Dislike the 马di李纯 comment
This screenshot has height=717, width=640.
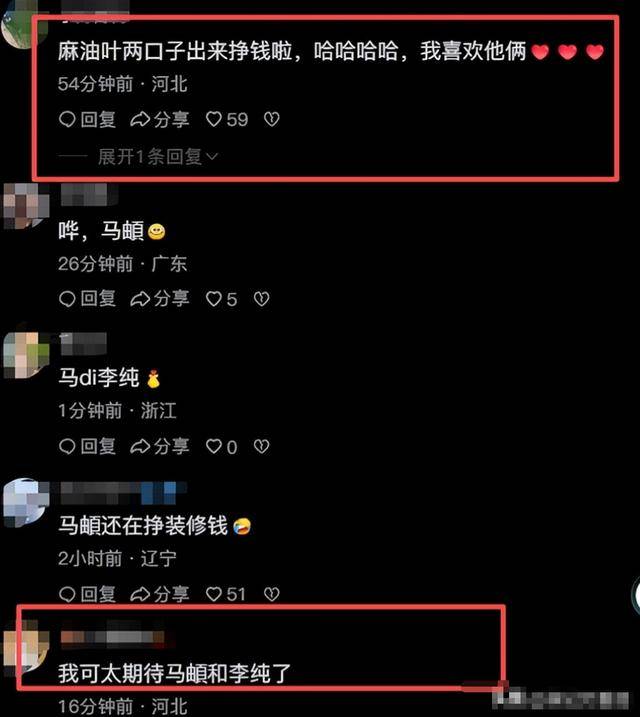point(261,446)
